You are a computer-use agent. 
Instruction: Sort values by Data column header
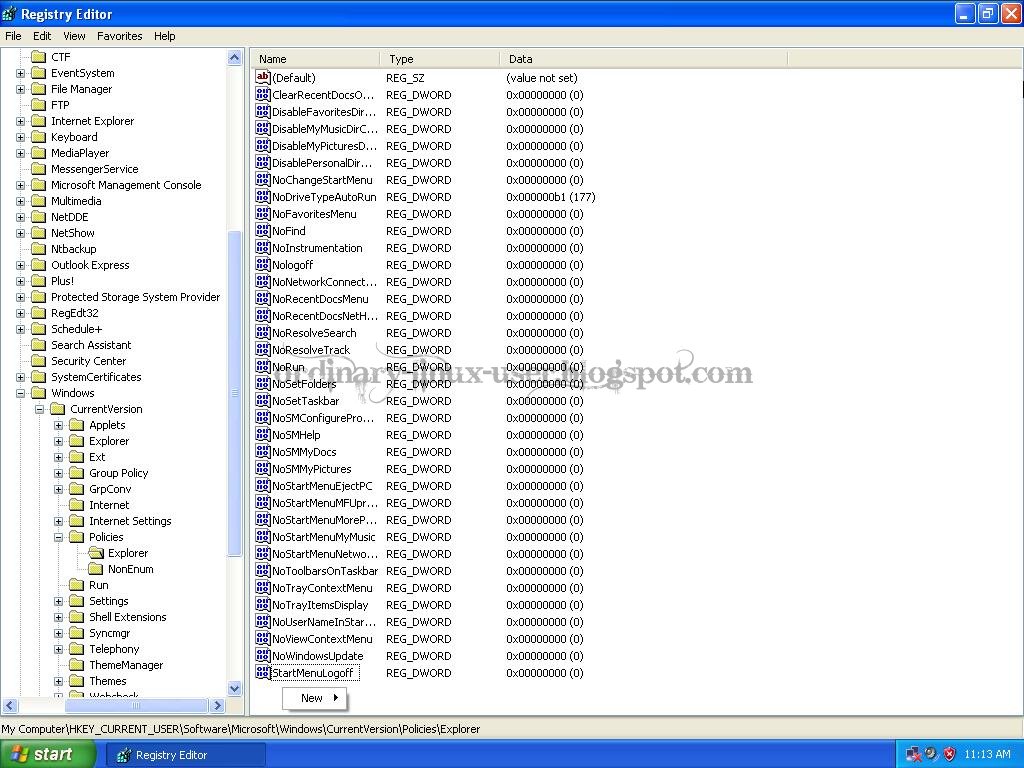(643, 59)
